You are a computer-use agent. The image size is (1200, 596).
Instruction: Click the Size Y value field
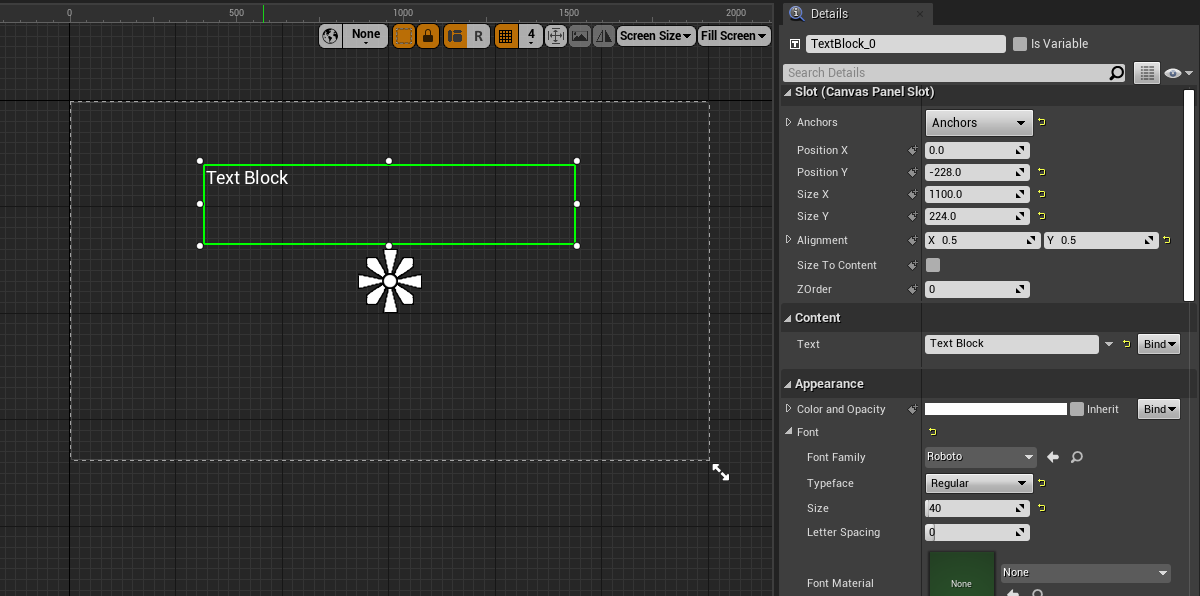pyautogui.click(x=977, y=216)
